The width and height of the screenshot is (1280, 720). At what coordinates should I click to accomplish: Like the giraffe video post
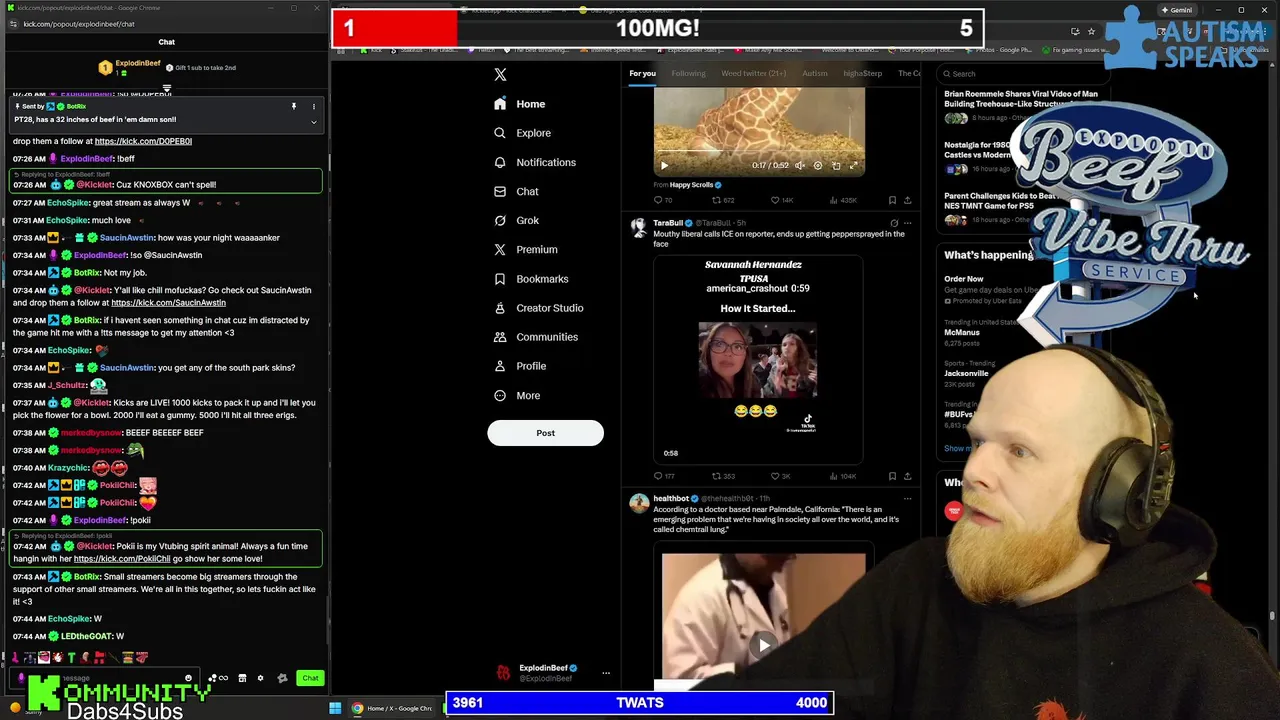pos(780,200)
